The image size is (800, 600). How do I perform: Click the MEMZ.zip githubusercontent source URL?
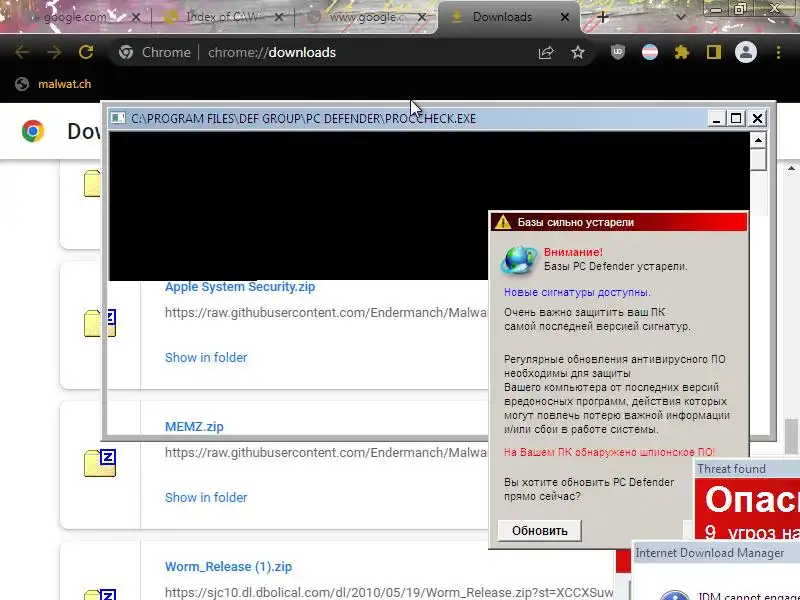326,453
